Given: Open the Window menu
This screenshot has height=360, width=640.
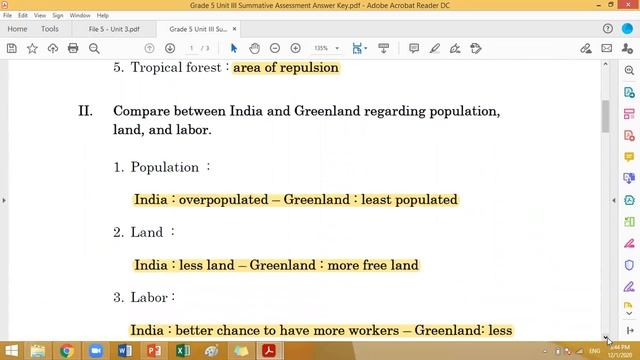Looking at the screenshot, I should (x=80, y=16).
